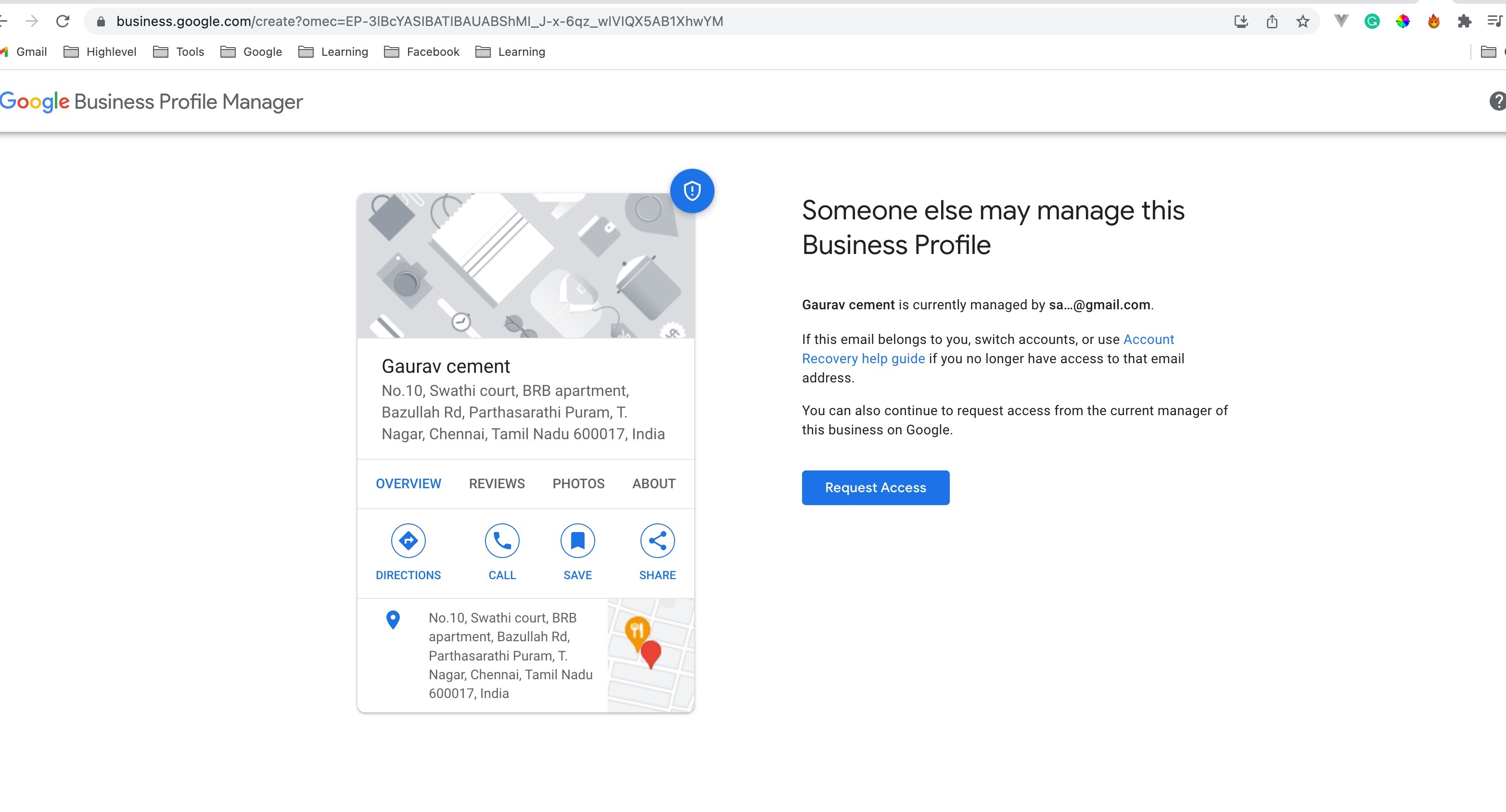This screenshot has height=812, width=1506.
Task: Expand the Tools bookmarks folder
Action: [x=179, y=52]
